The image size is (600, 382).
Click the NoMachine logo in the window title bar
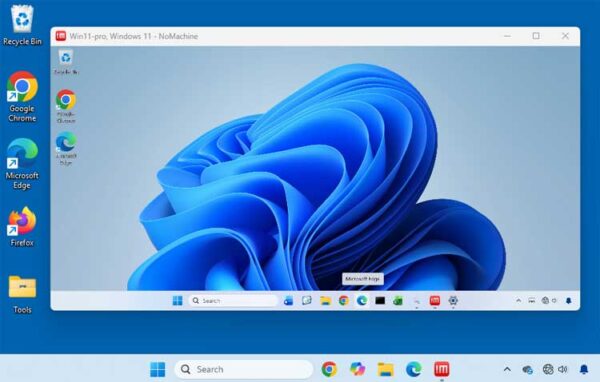61,36
